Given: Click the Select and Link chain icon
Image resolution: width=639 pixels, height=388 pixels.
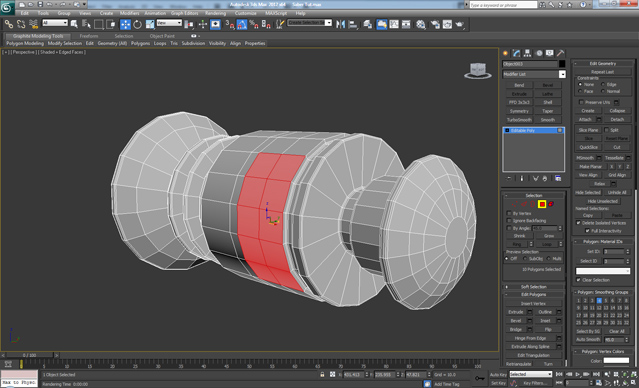Looking at the screenshot, I should [x=9, y=24].
